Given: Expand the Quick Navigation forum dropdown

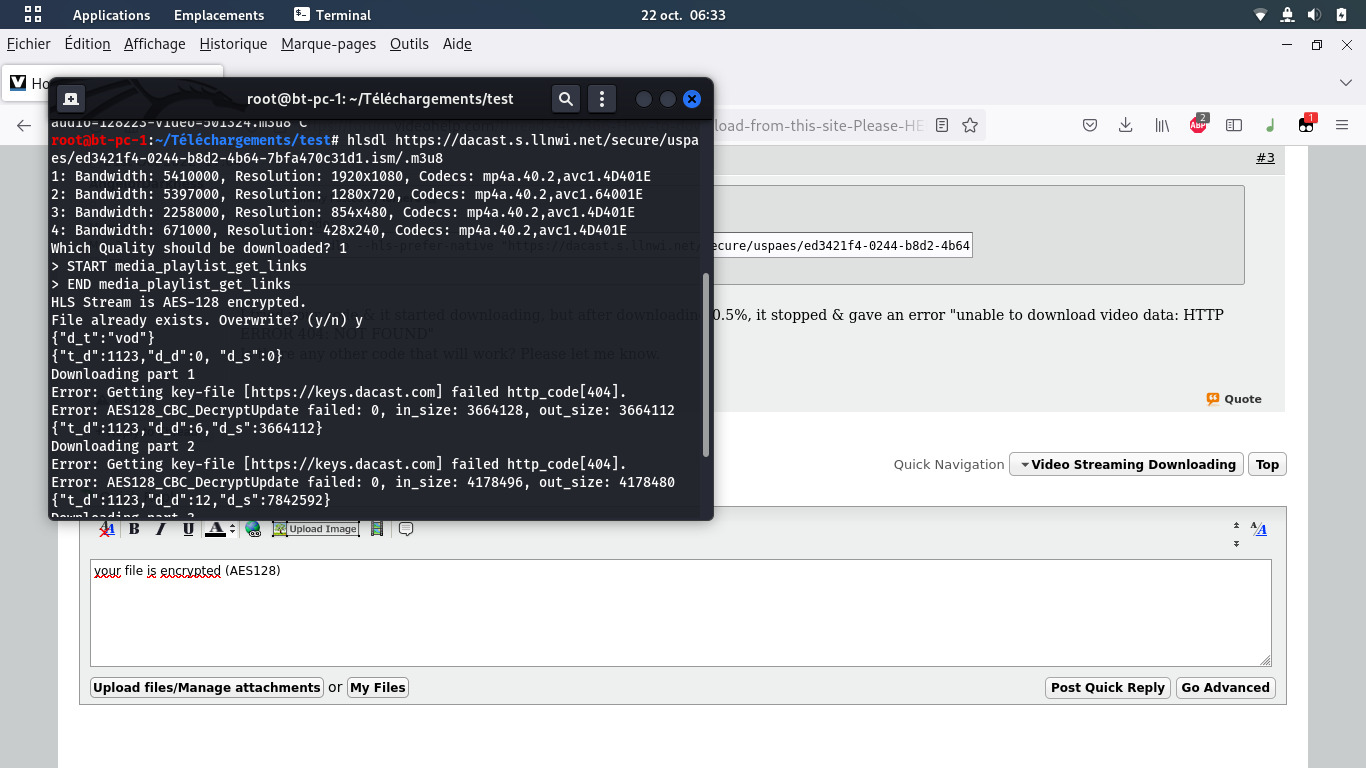Looking at the screenshot, I should [x=1126, y=464].
